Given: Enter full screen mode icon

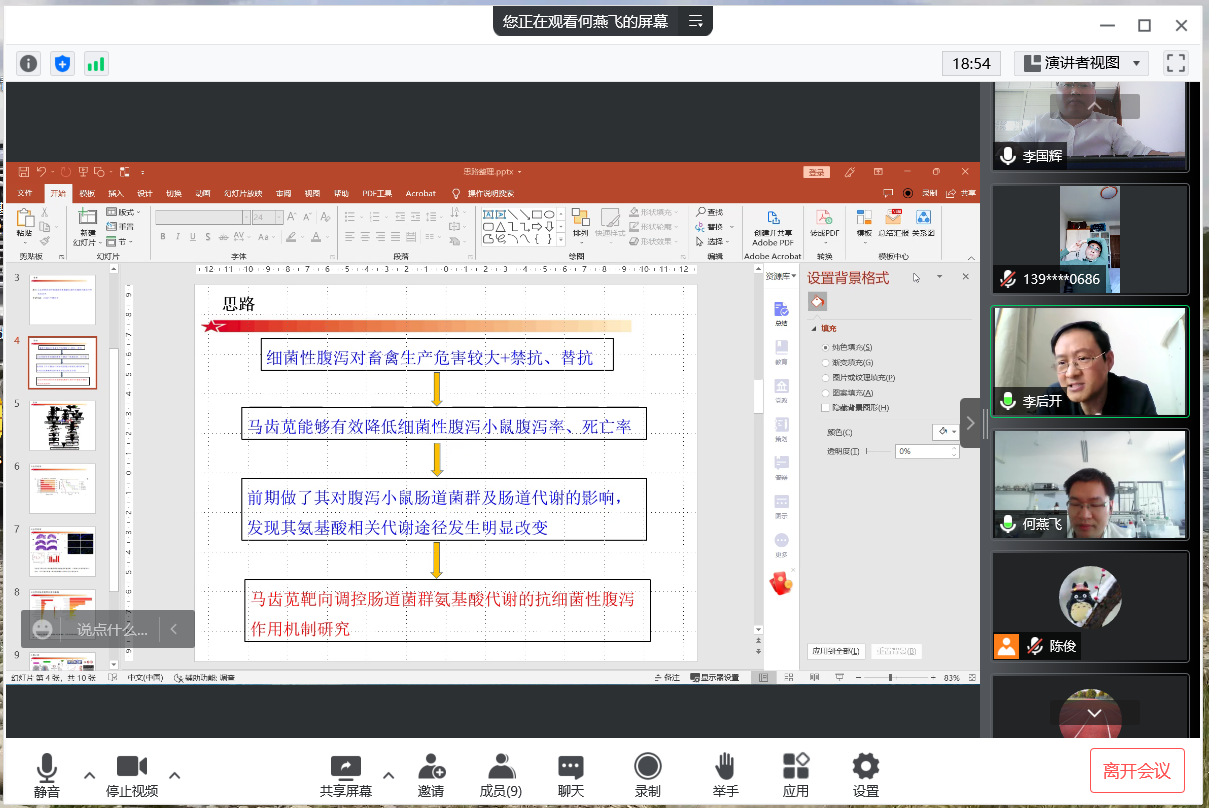Looking at the screenshot, I should click(1176, 63).
